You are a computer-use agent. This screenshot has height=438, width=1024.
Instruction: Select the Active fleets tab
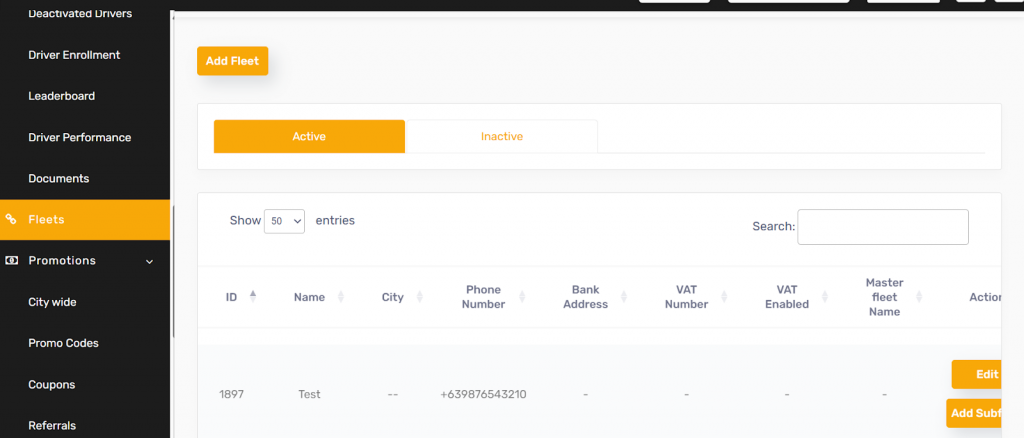[x=309, y=137]
